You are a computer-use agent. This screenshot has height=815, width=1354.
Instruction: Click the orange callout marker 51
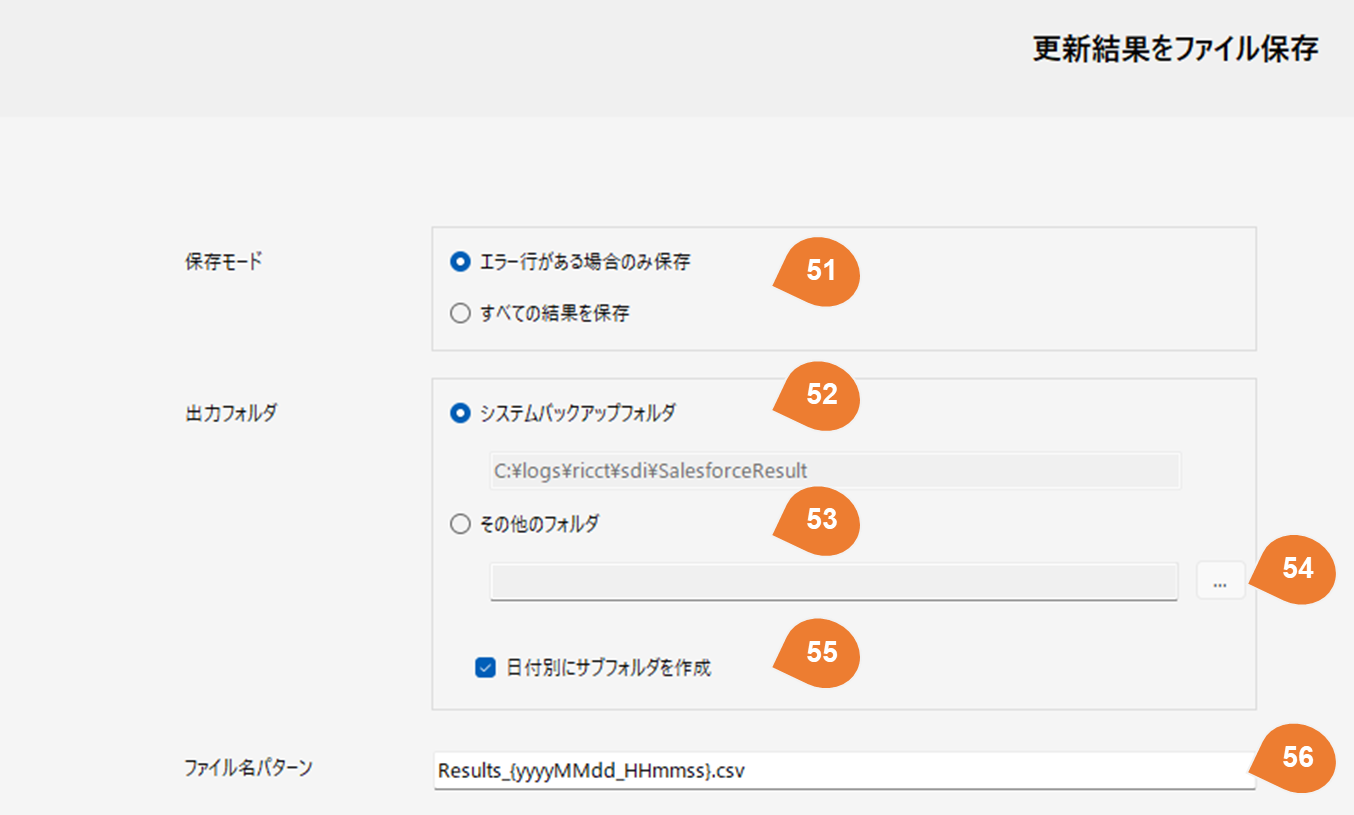pyautogui.click(x=820, y=271)
